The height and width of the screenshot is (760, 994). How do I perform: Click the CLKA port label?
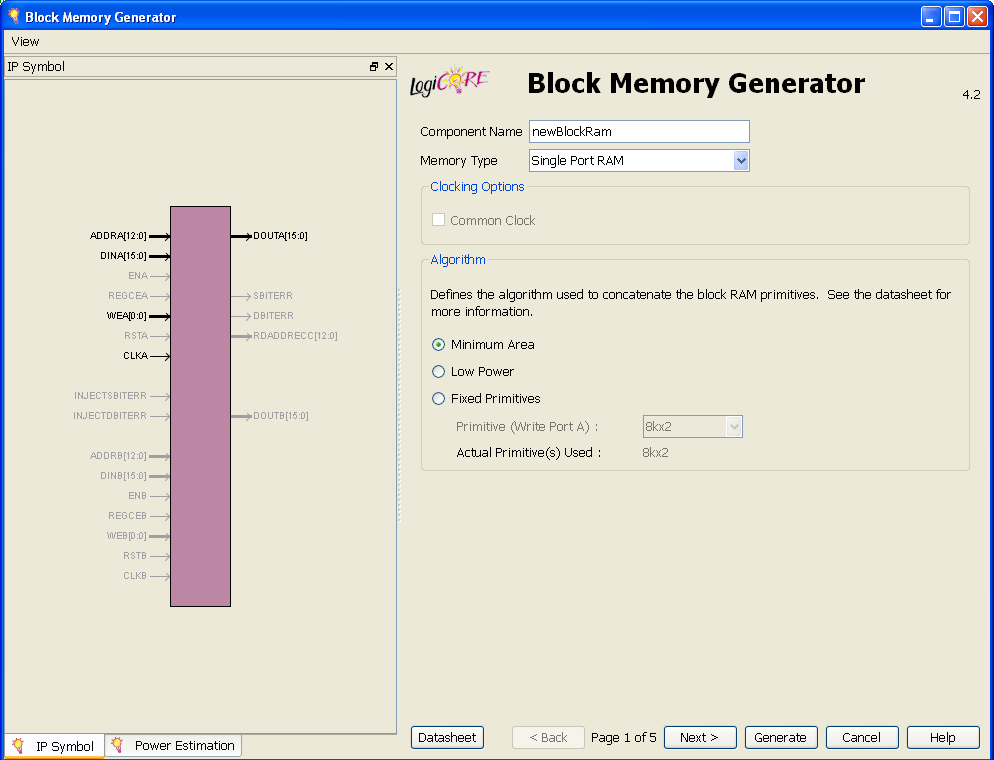tap(136, 356)
